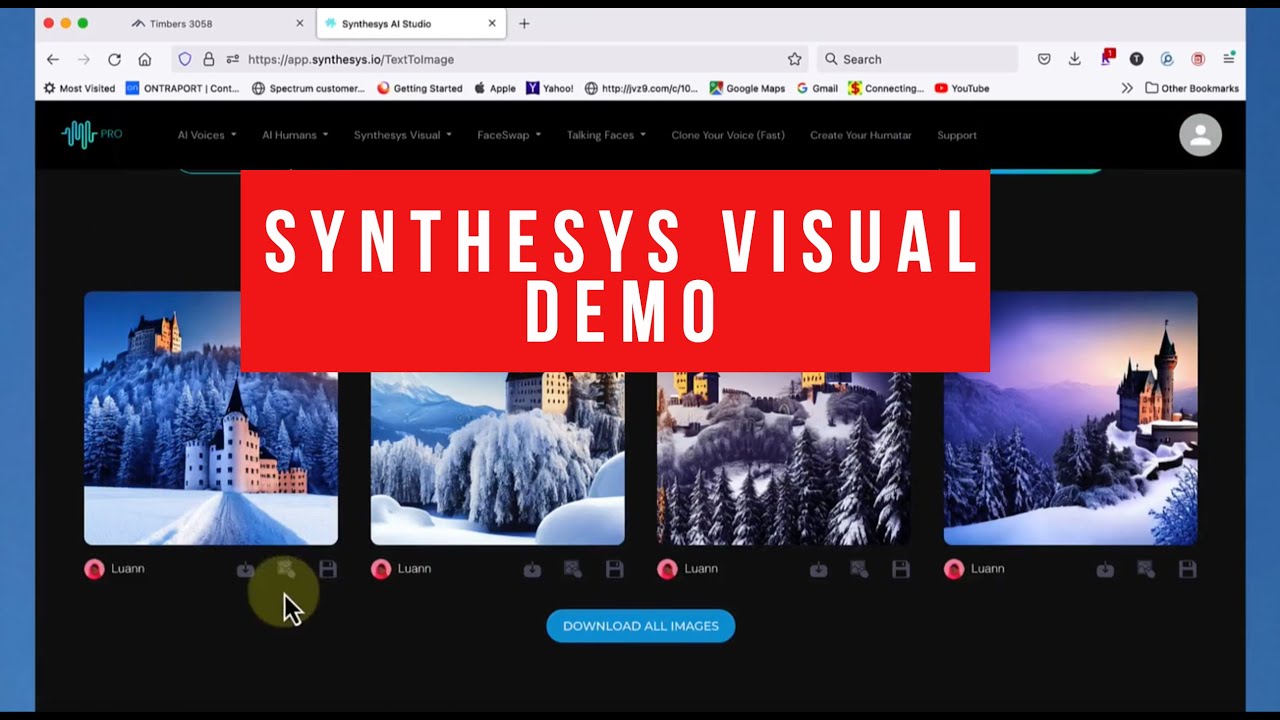Open the Support menu item
The height and width of the screenshot is (720, 1280).
[x=957, y=135]
